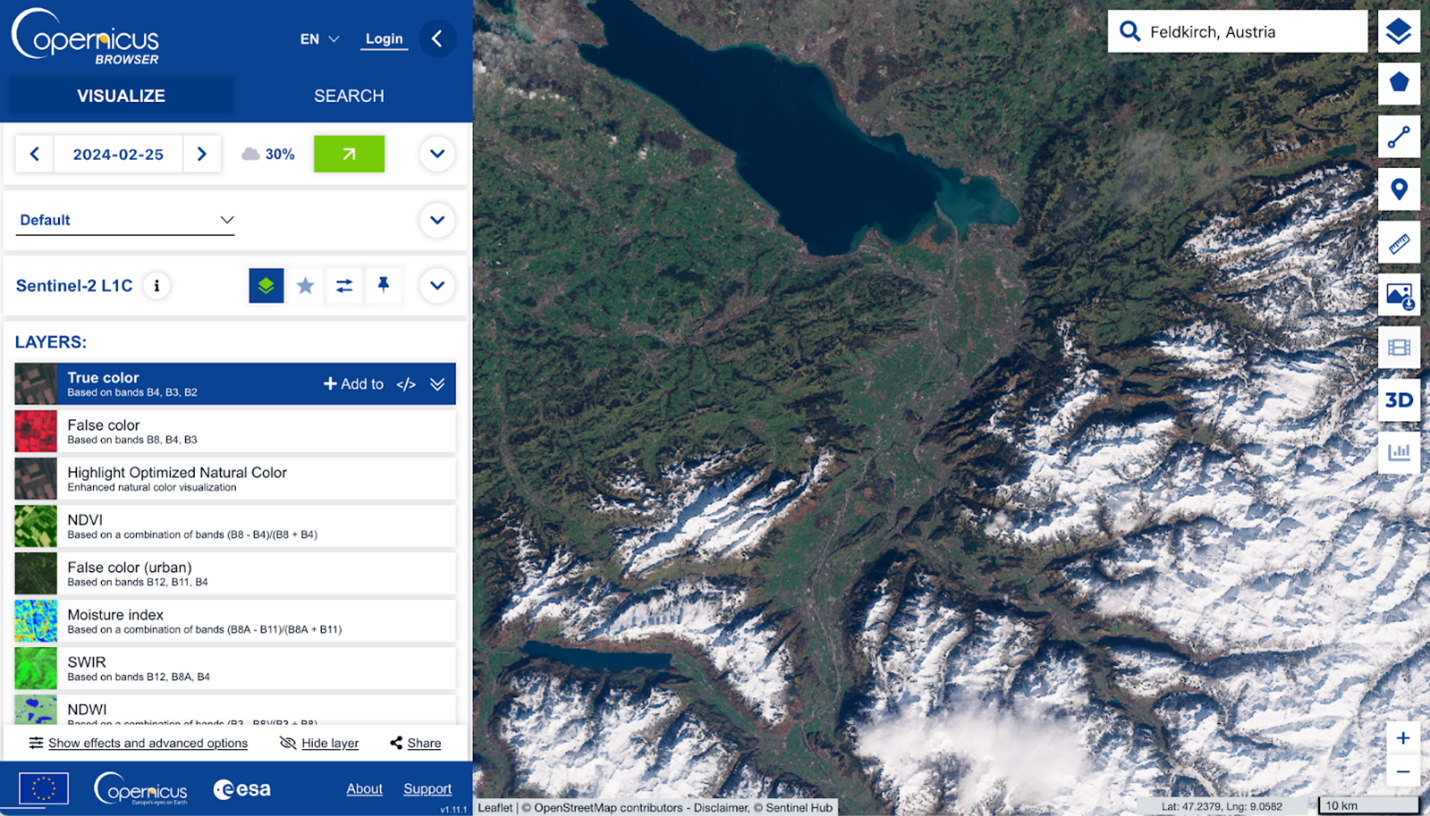
Task: Toggle the green layers button for Sentinel-2
Action: [266, 286]
